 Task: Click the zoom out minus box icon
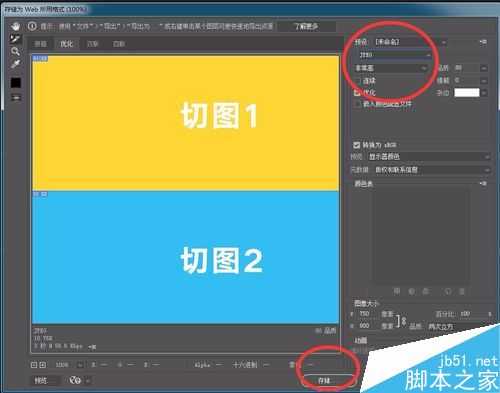34,365
